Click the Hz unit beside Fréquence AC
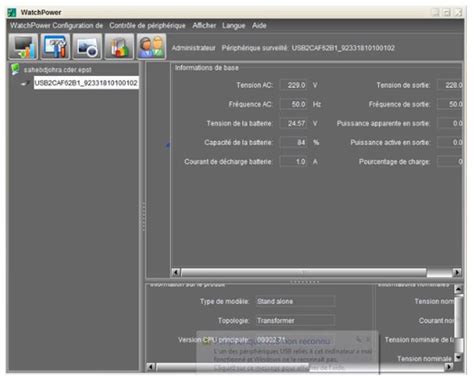 317,105
